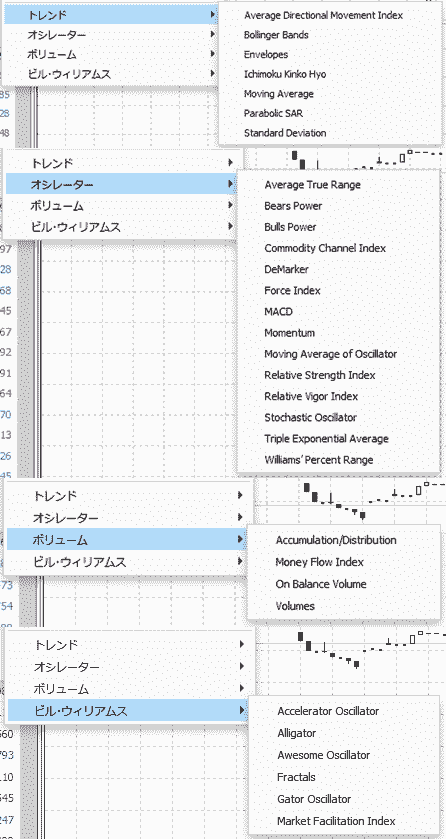Image resolution: width=446 pixels, height=839 pixels.
Task: Select the Alligator indicator
Action: point(296,733)
